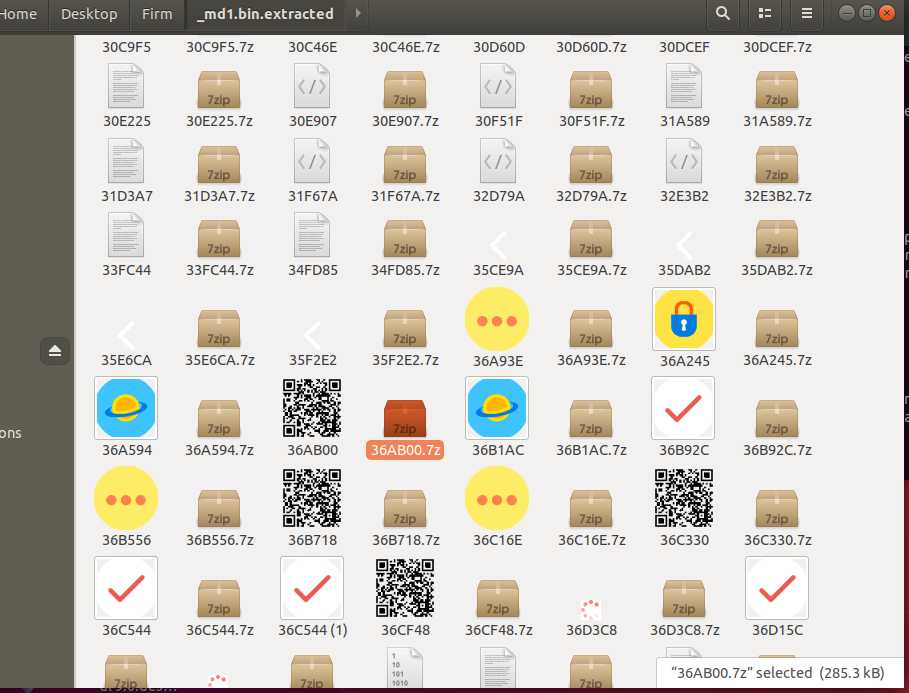
Task: Select the highlighted 36AB00.7z archive
Action: (x=405, y=419)
